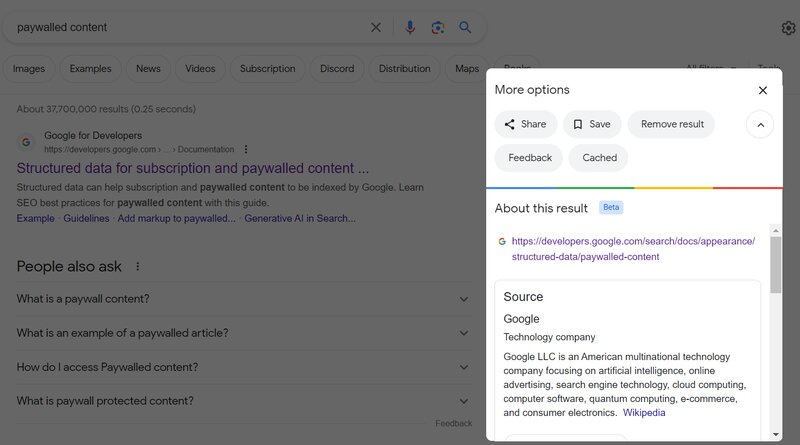Close the More options panel

coord(763,90)
